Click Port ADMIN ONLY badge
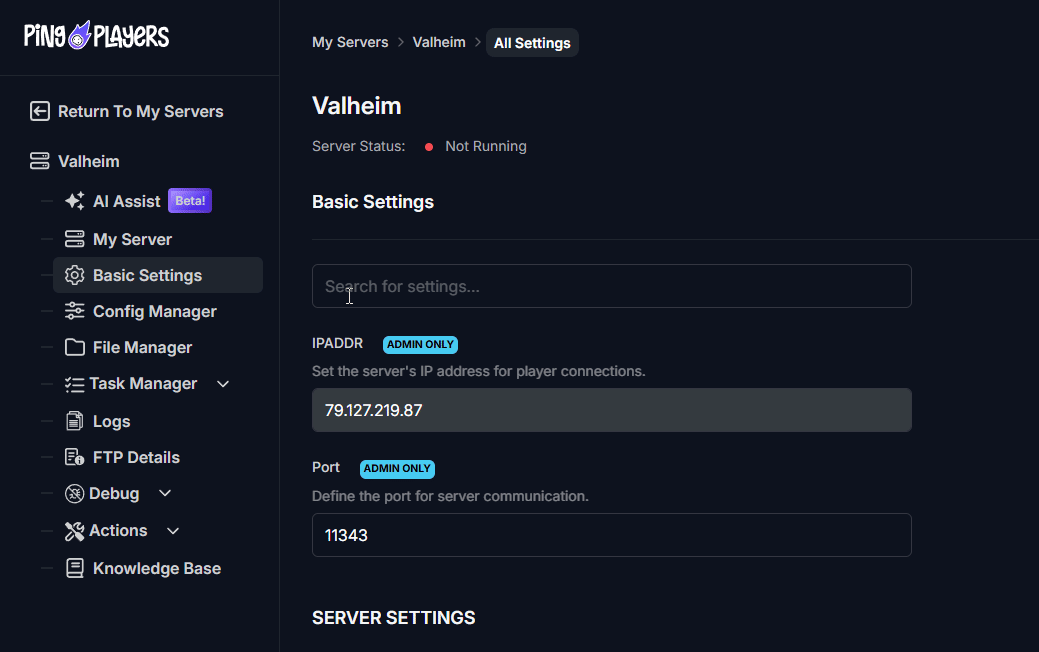The image size is (1039, 652). pyautogui.click(x=397, y=468)
